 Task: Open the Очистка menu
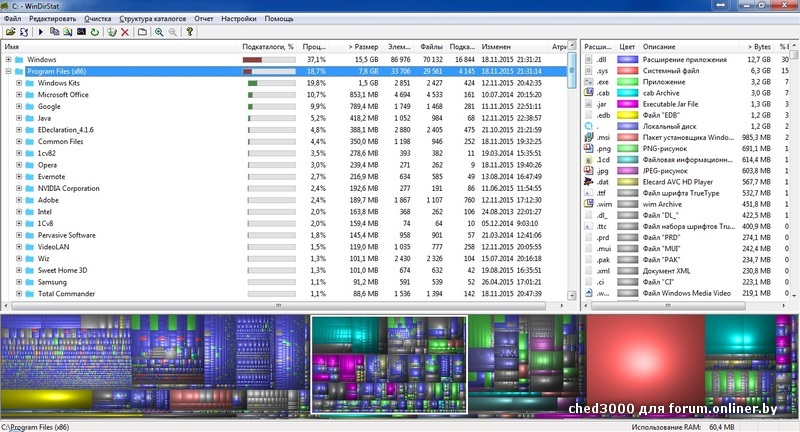pos(98,19)
